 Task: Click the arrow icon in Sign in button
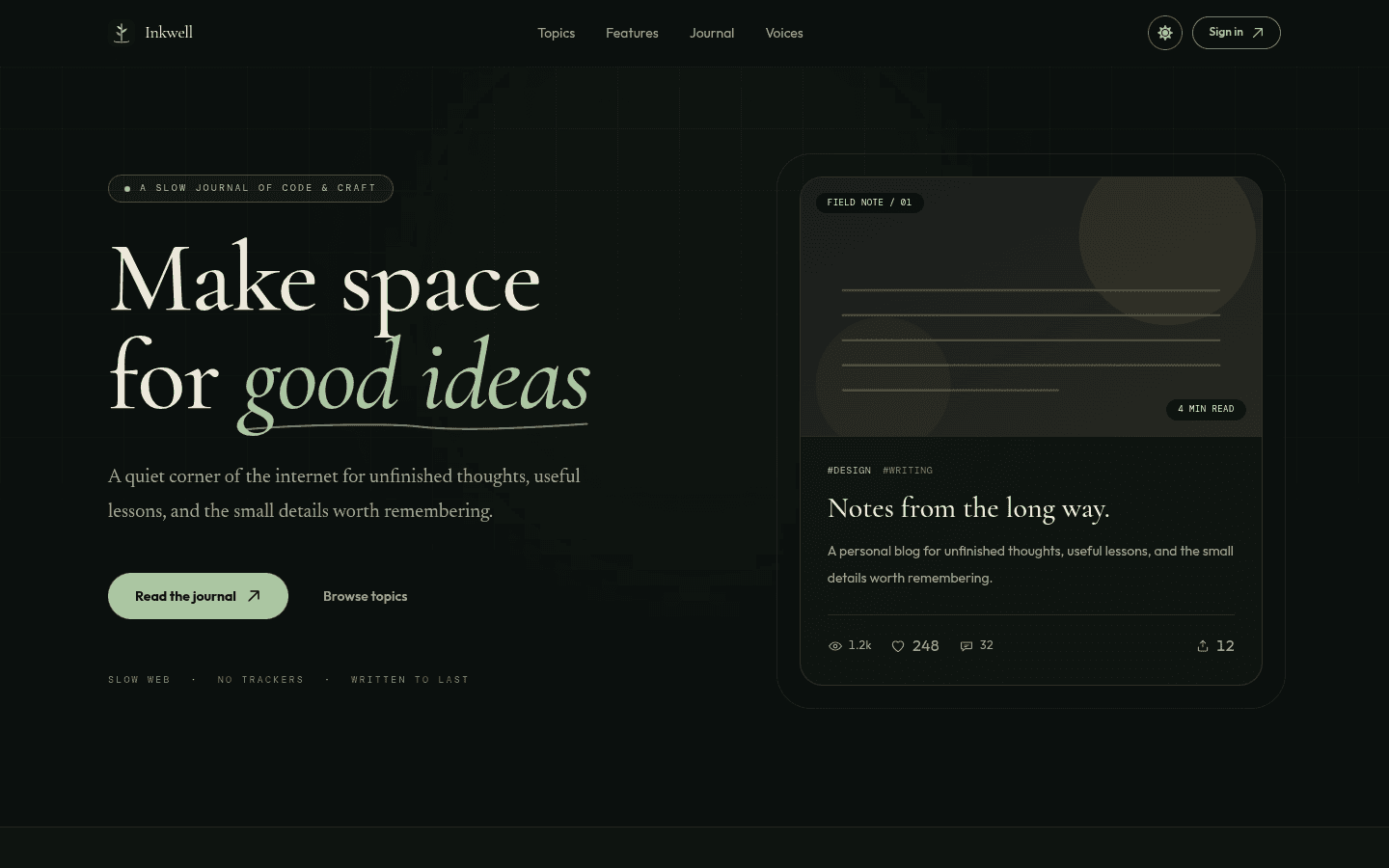click(x=1258, y=33)
